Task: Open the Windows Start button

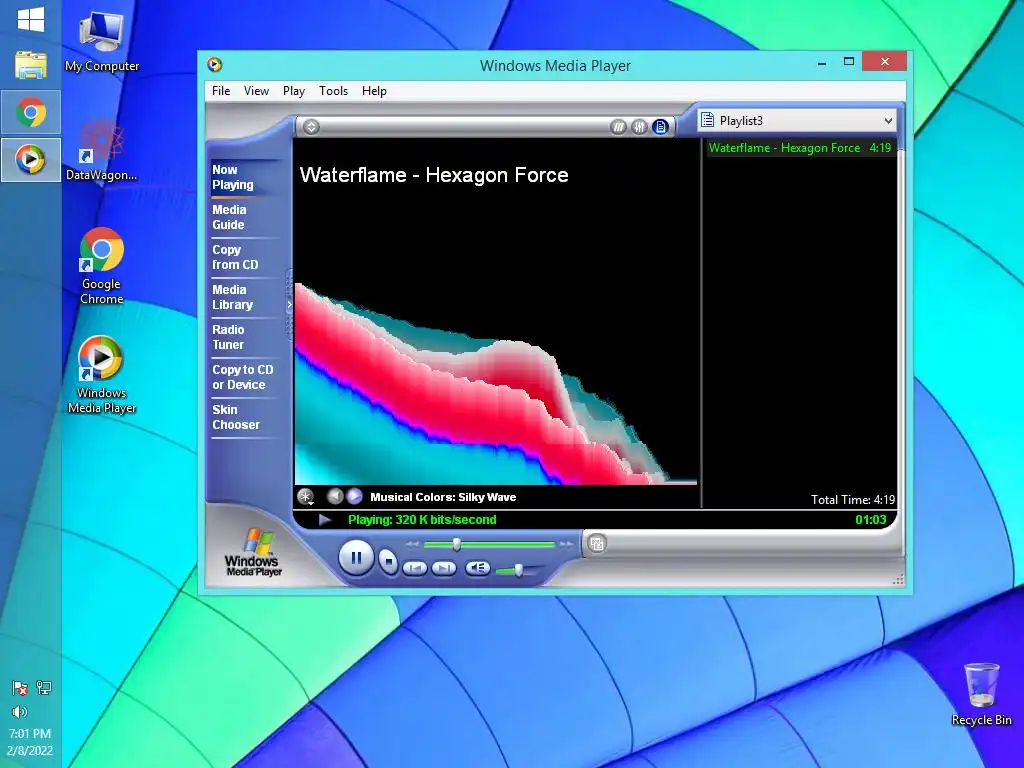Action: (x=31, y=20)
